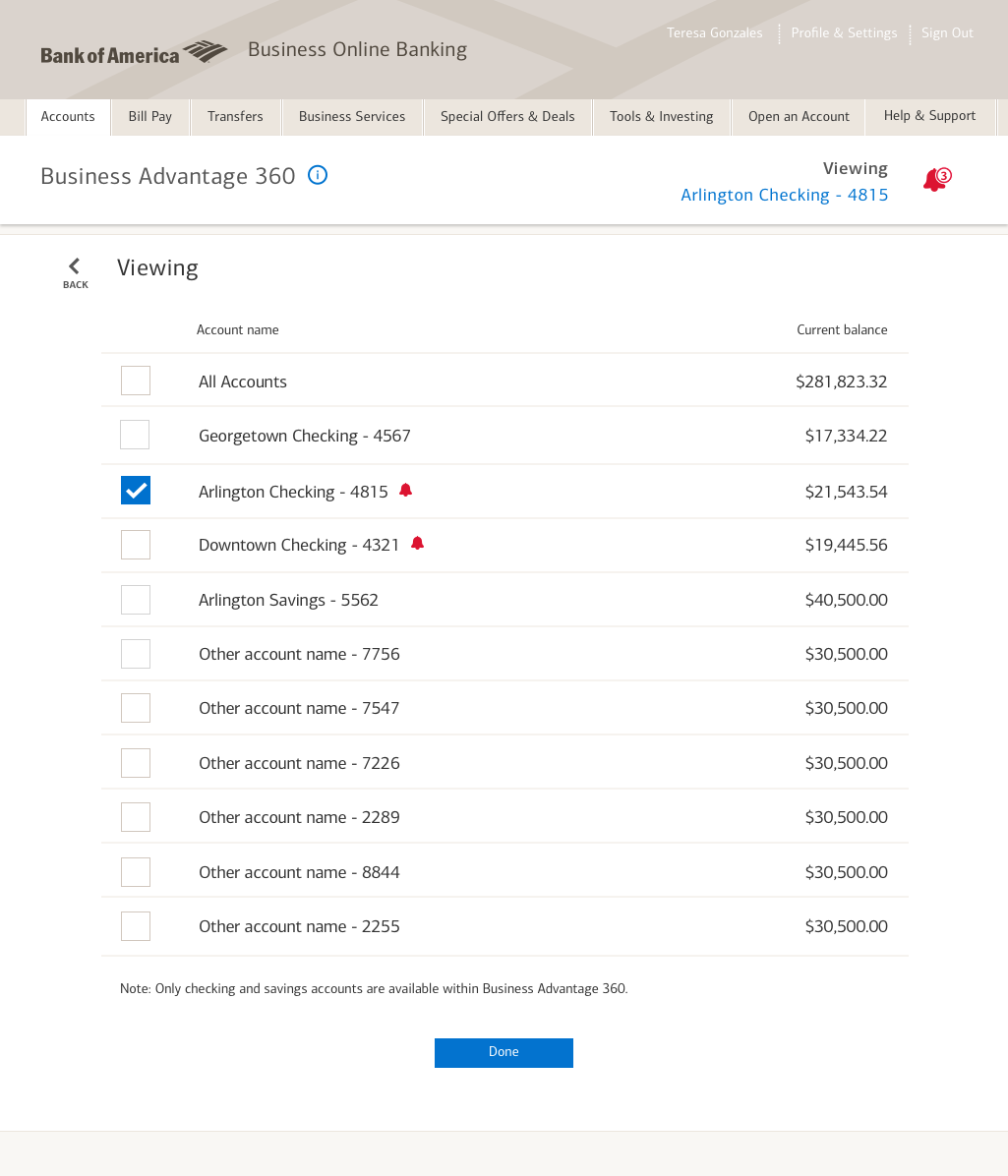Uncheck the Arlington Checking - 4815 checkbox
The image size is (1008, 1176).
[x=136, y=490]
